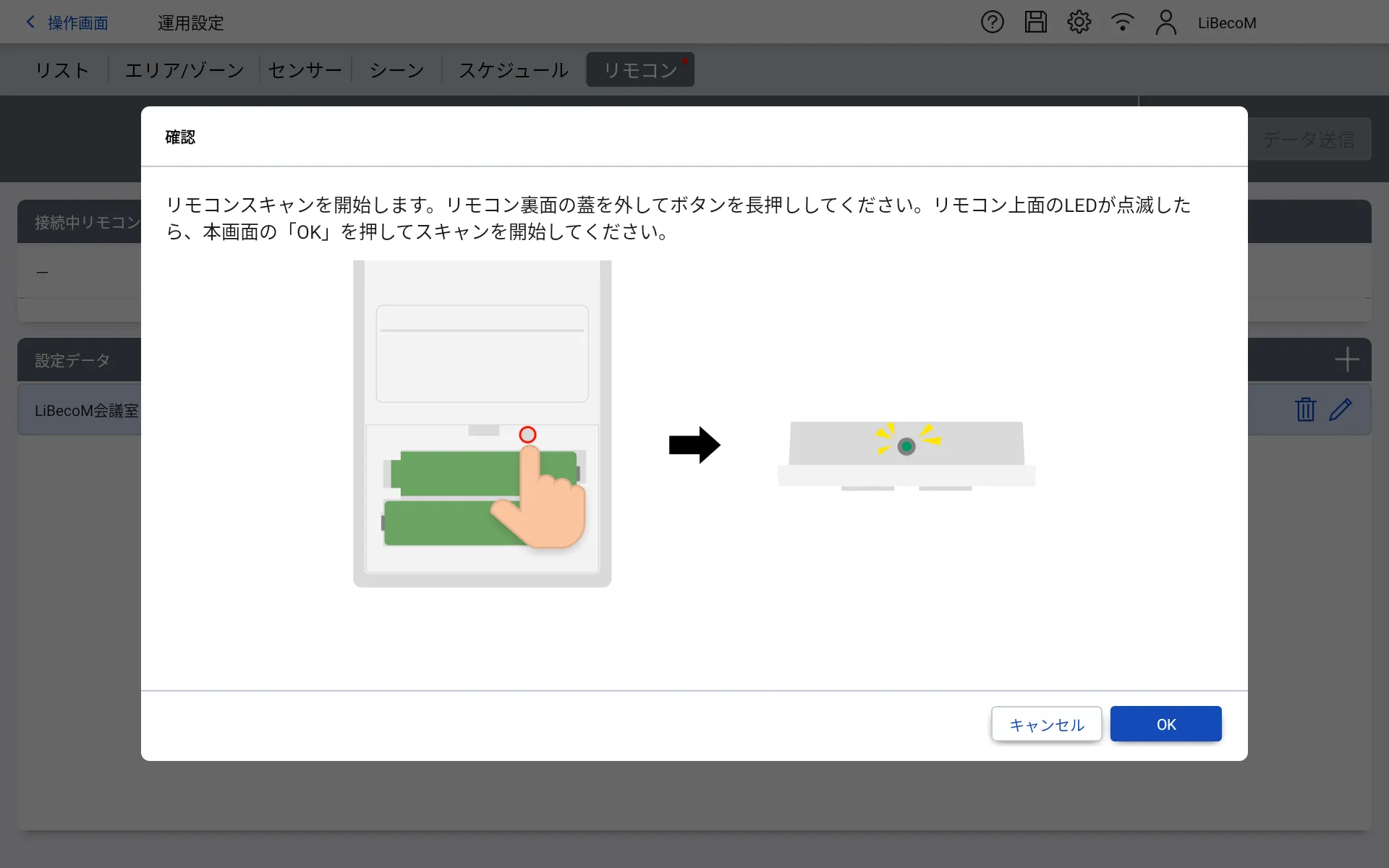Image resolution: width=1389 pixels, height=868 pixels.
Task: Open the settings gear icon
Action: [1079, 22]
